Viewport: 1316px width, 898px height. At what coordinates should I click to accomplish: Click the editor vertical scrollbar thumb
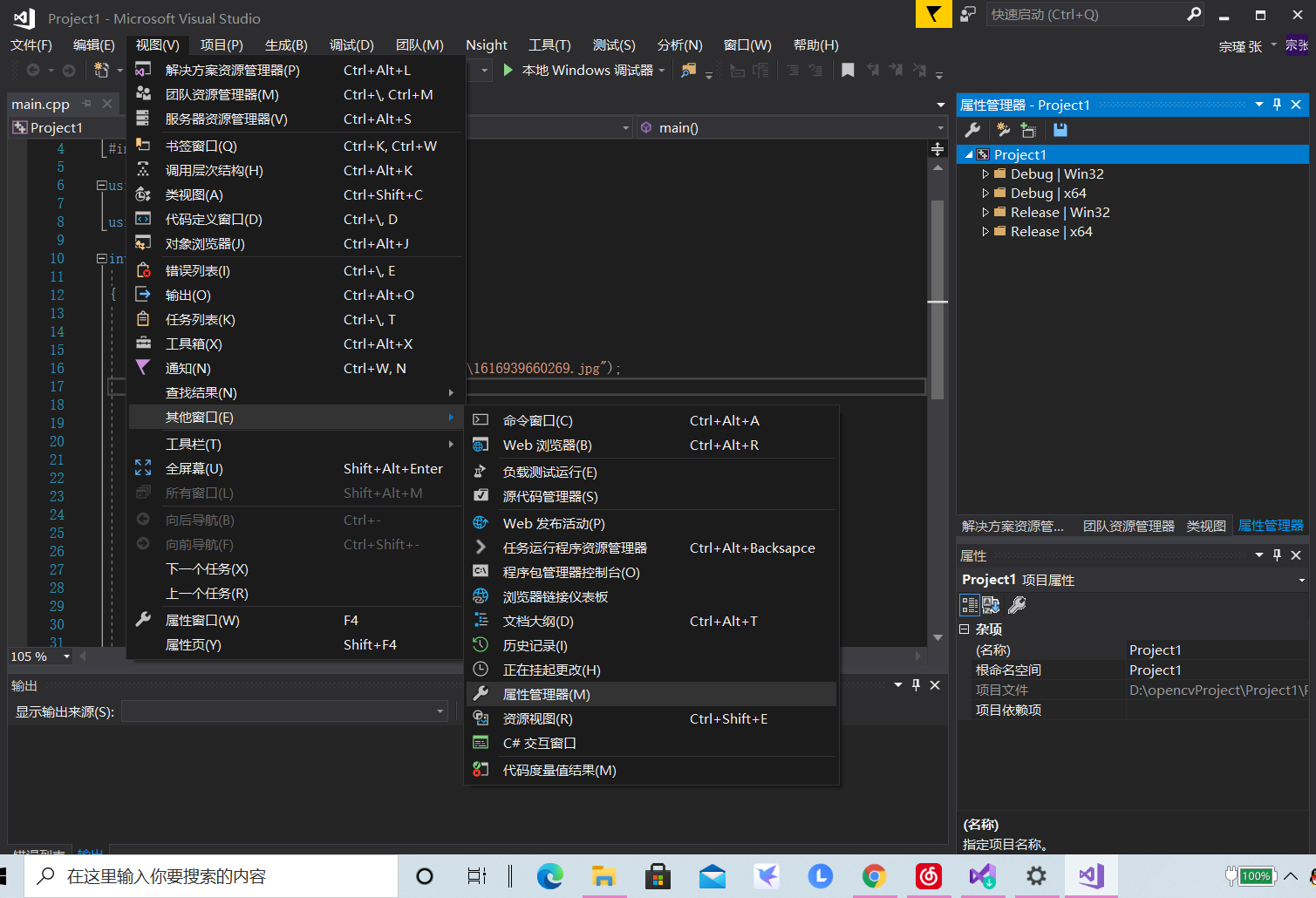coord(938,300)
